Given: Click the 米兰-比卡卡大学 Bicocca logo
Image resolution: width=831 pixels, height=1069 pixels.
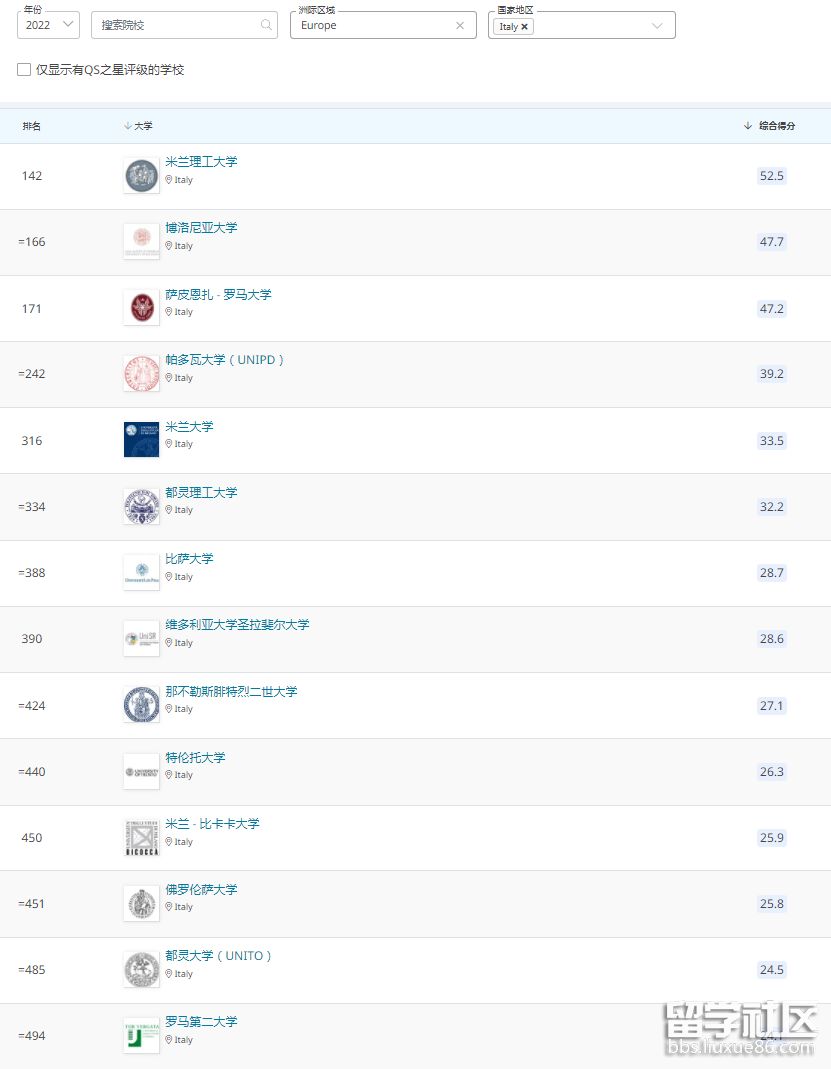Looking at the screenshot, I should 141,837.
